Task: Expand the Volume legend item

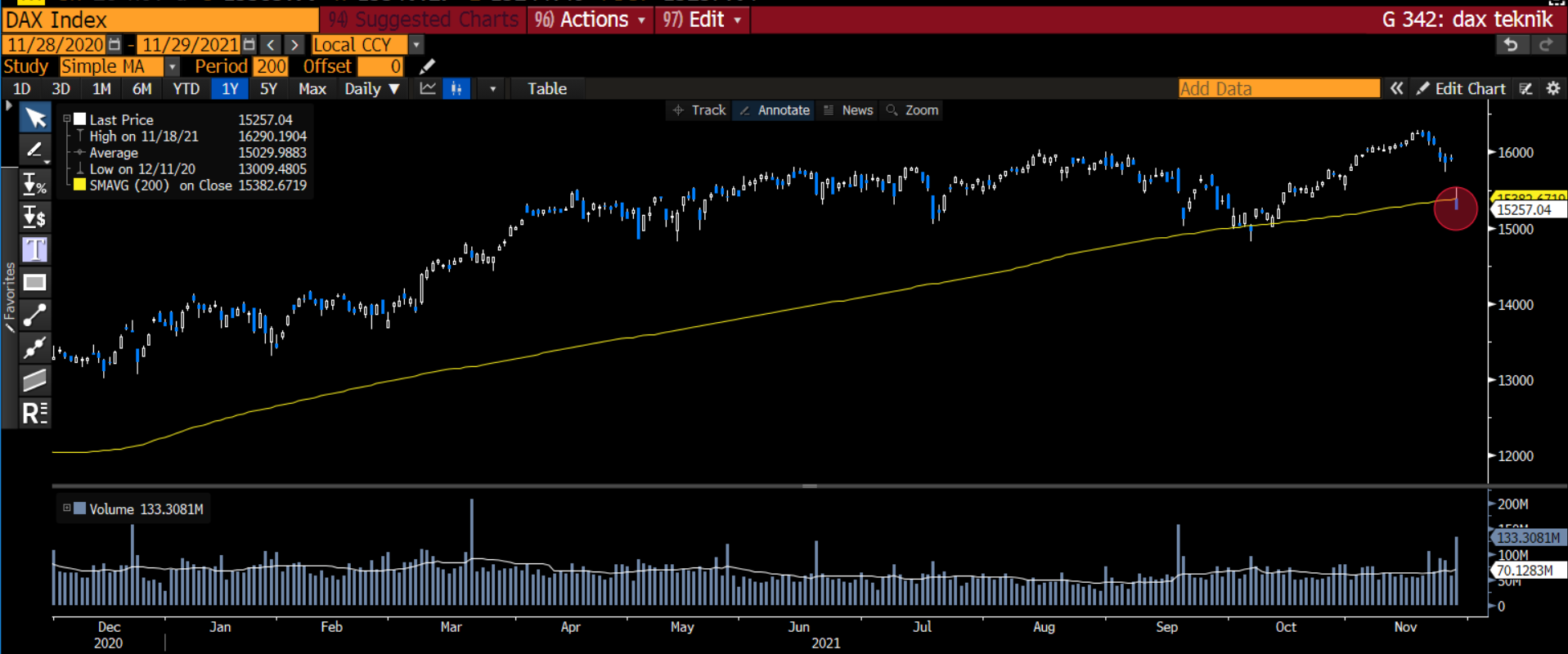Action: [x=67, y=508]
